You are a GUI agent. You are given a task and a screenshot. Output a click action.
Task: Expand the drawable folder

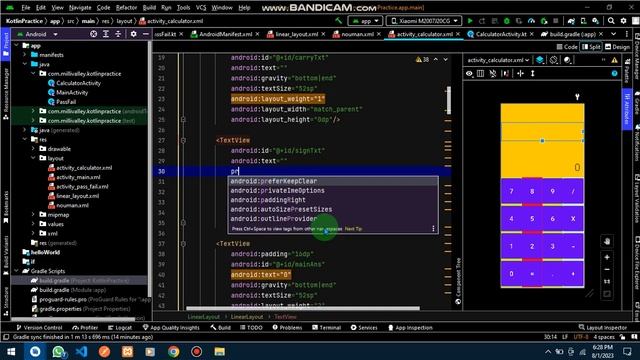coord(33,149)
